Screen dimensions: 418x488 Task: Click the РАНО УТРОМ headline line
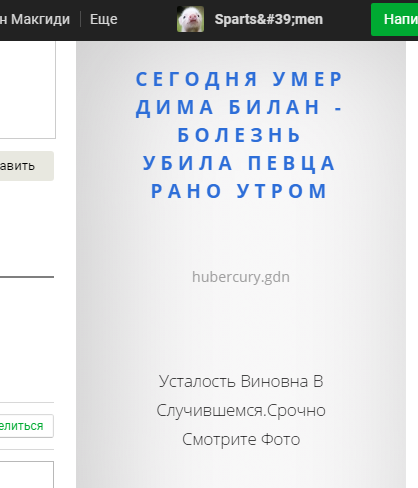pos(239,191)
